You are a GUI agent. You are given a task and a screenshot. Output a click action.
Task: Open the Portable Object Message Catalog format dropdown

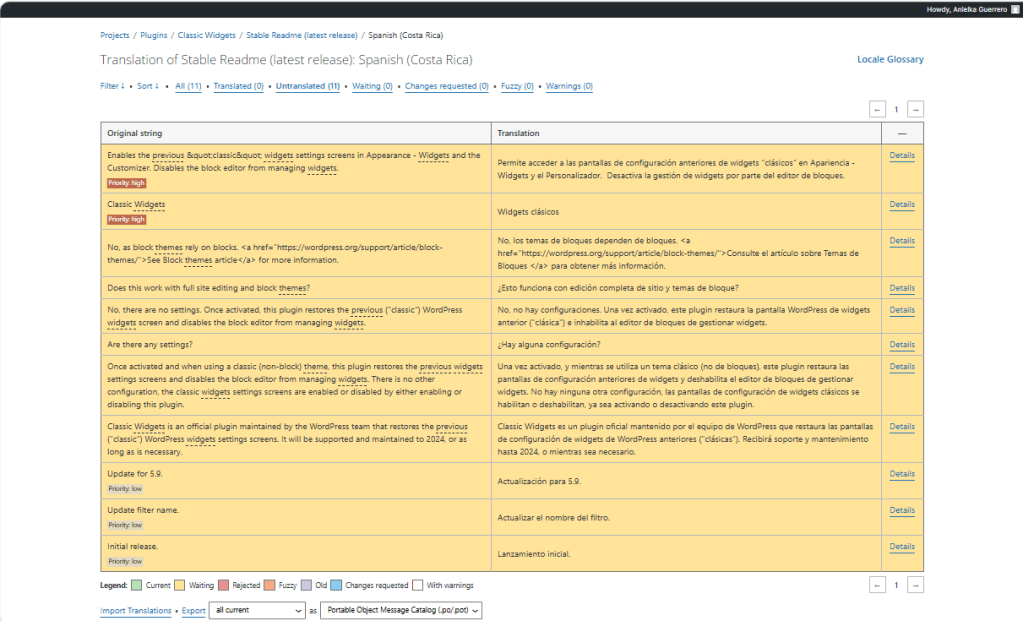coord(400,610)
